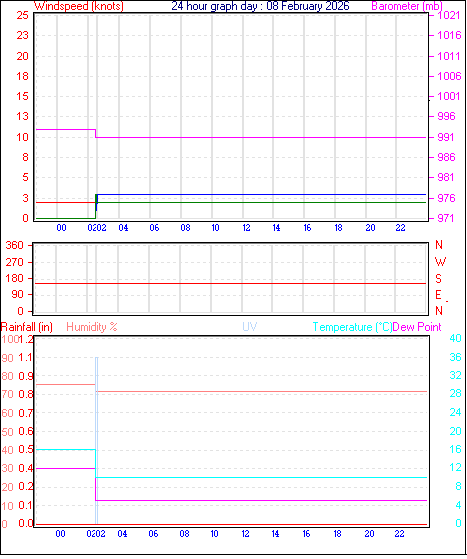Click the 70 humidity scale value

7,395
